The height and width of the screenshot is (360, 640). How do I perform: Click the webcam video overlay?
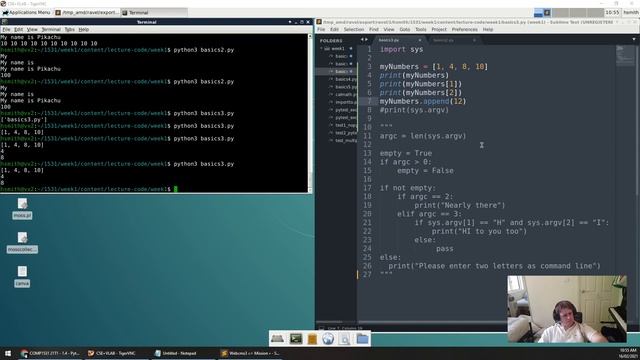[x=567, y=309]
